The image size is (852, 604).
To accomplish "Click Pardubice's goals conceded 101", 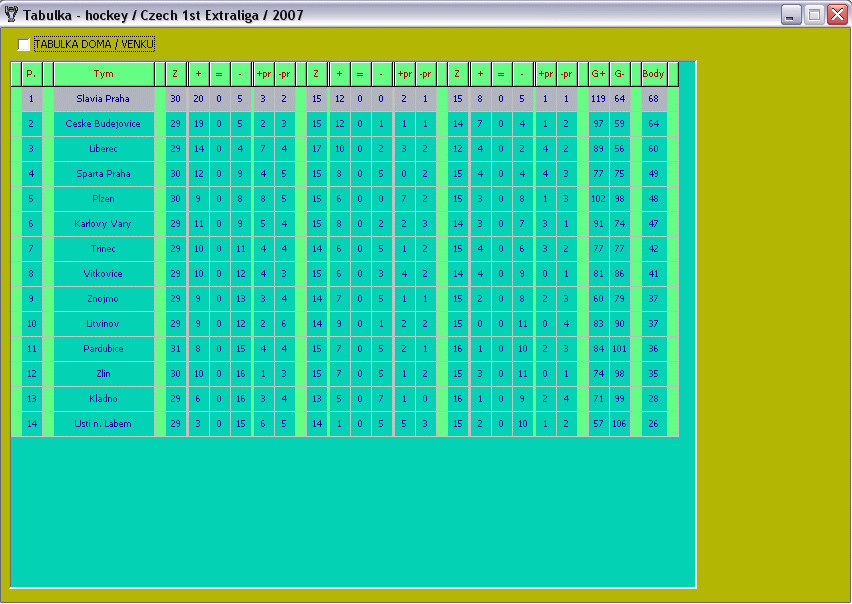I will tap(619, 349).
